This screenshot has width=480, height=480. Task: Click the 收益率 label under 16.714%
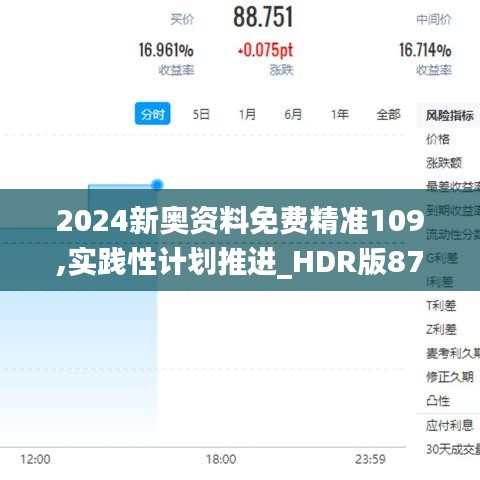point(434,70)
